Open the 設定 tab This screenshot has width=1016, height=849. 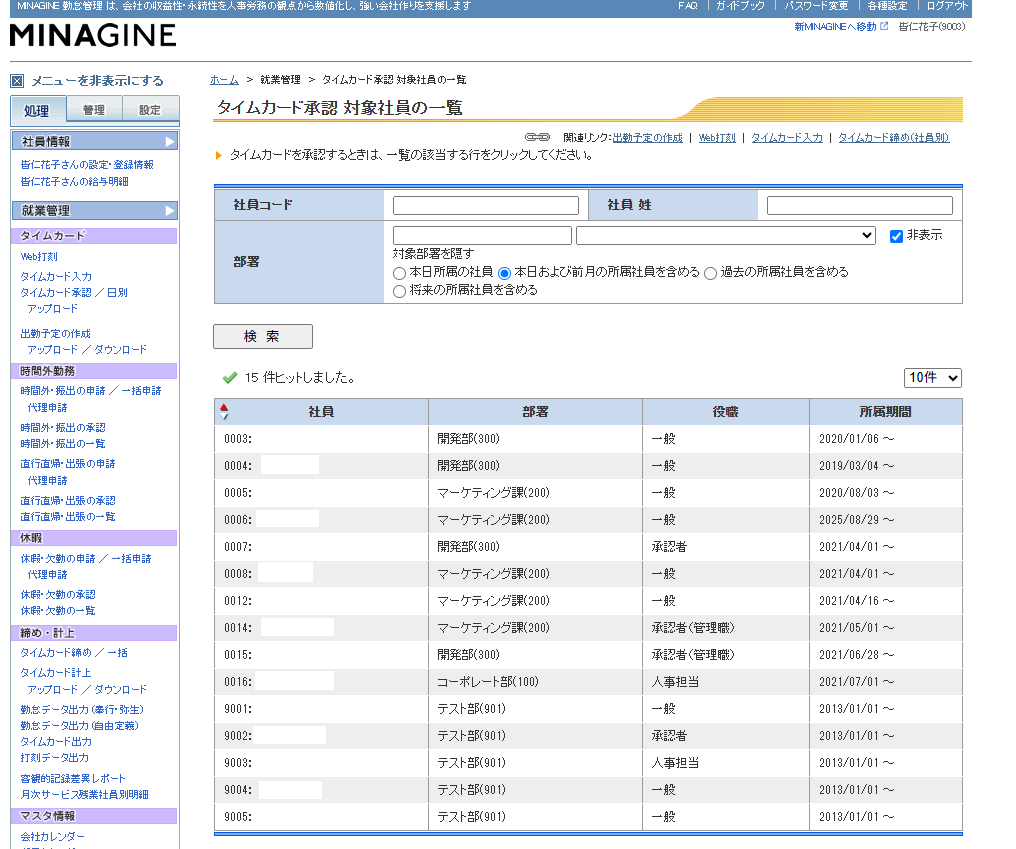pyautogui.click(x=149, y=110)
